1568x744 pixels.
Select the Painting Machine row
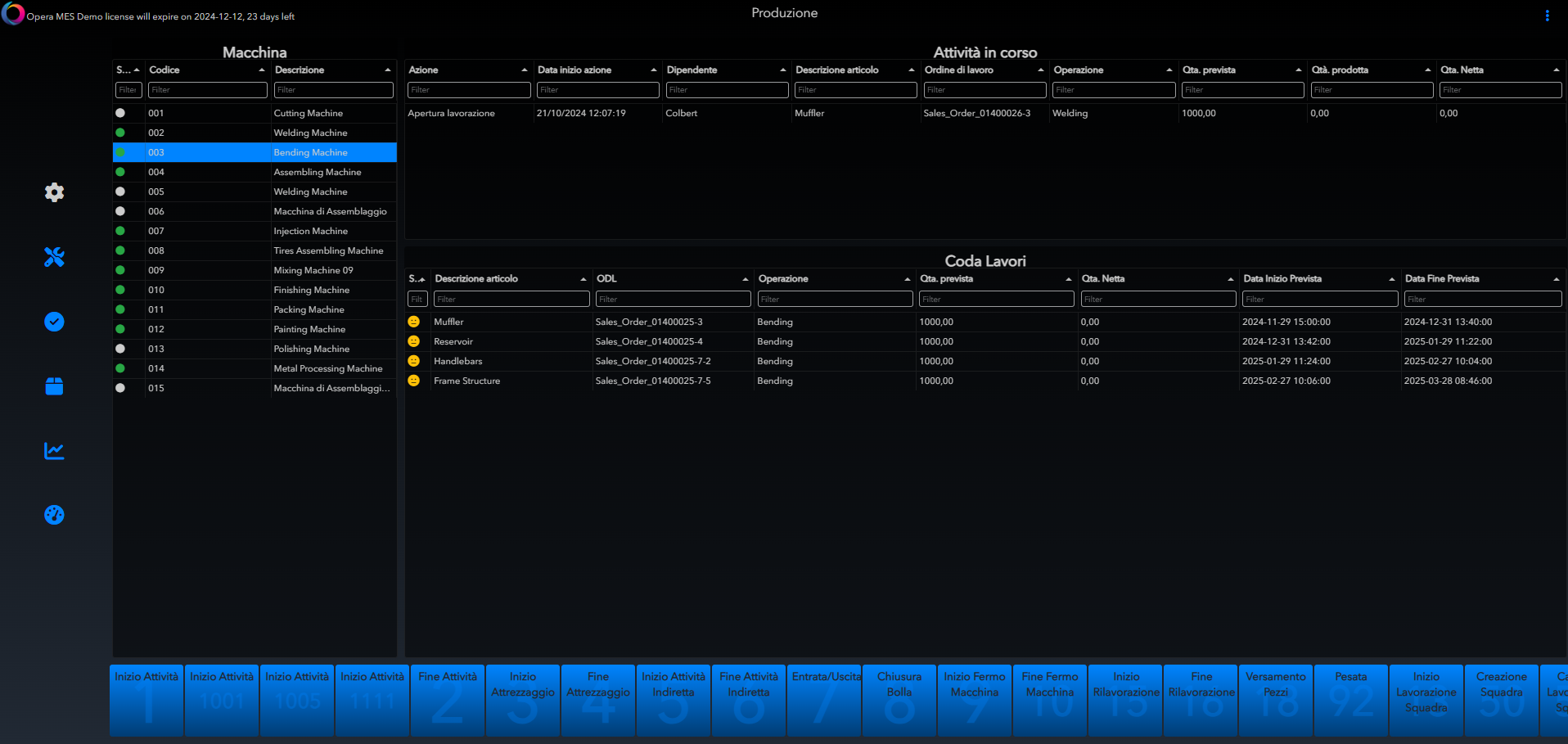click(309, 329)
